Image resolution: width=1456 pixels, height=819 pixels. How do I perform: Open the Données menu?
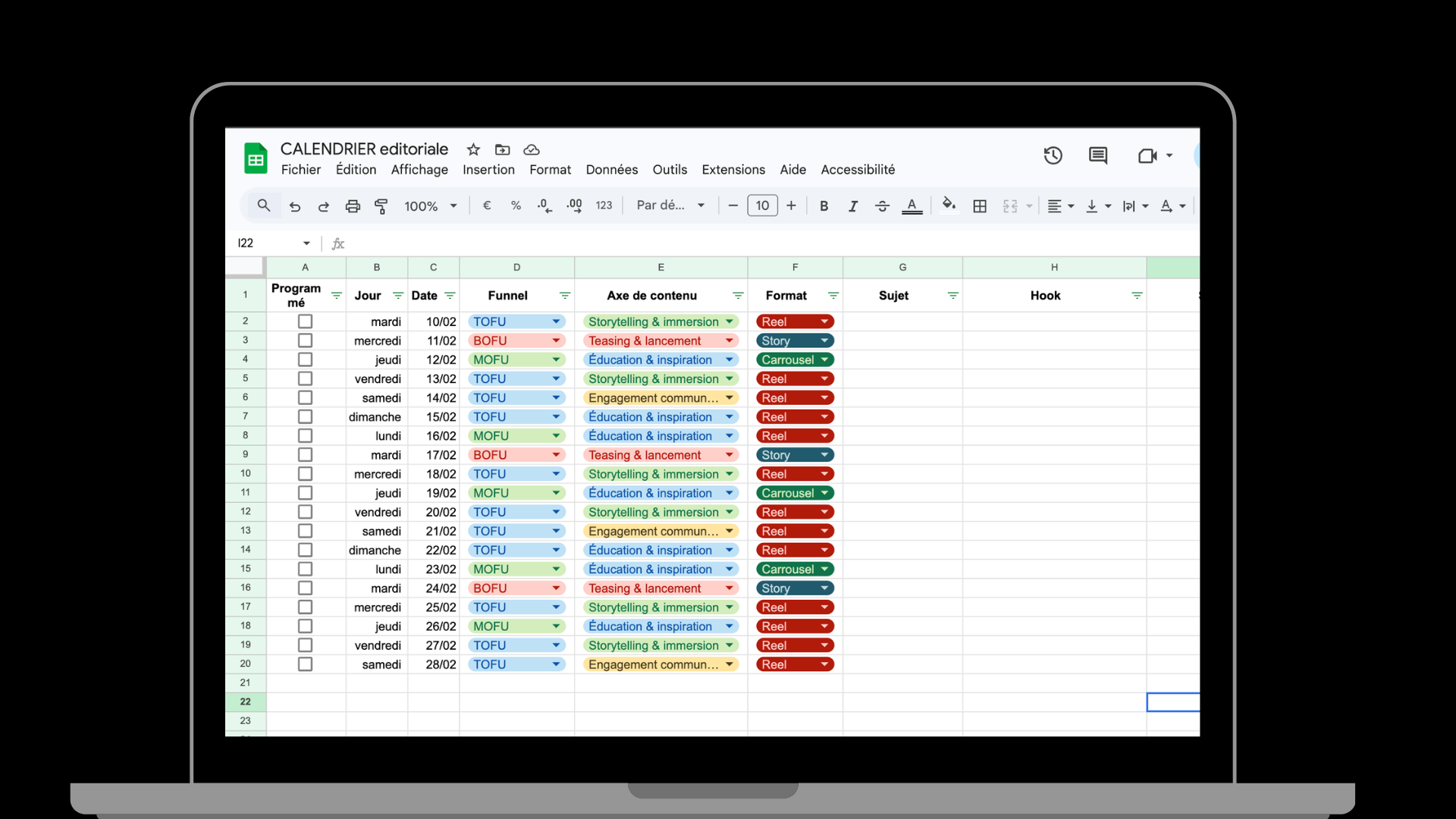tap(611, 170)
